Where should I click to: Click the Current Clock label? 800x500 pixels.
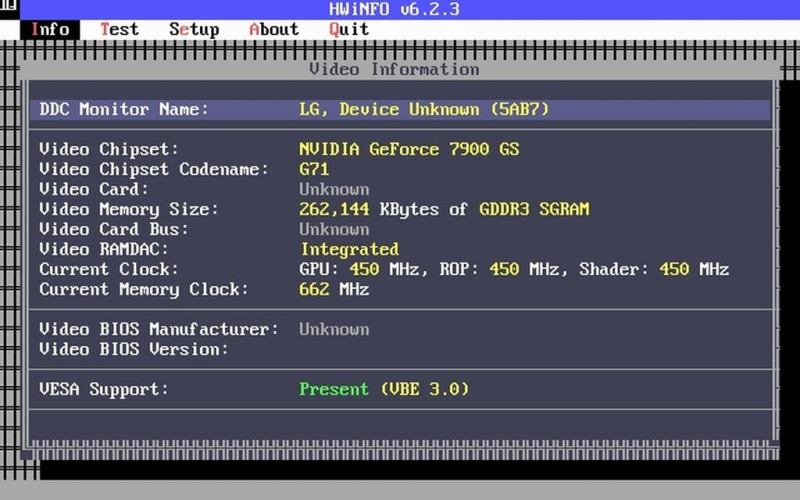tap(109, 269)
